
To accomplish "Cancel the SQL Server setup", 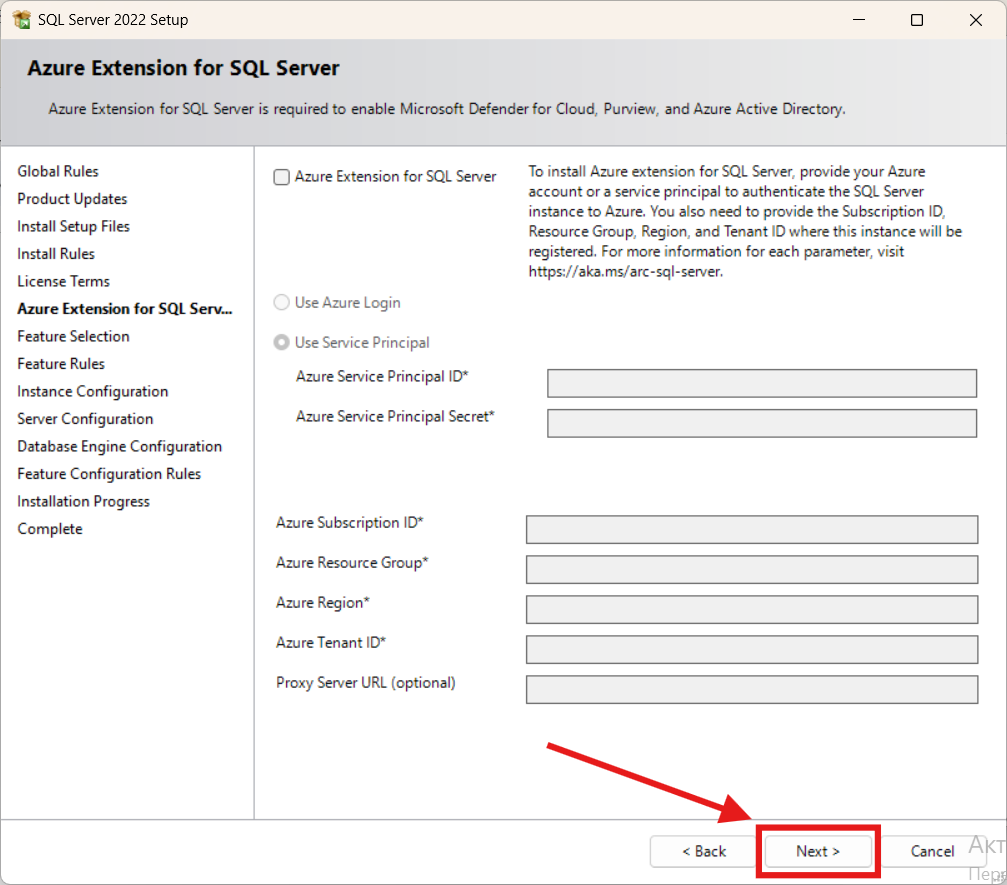I will coord(931,851).
